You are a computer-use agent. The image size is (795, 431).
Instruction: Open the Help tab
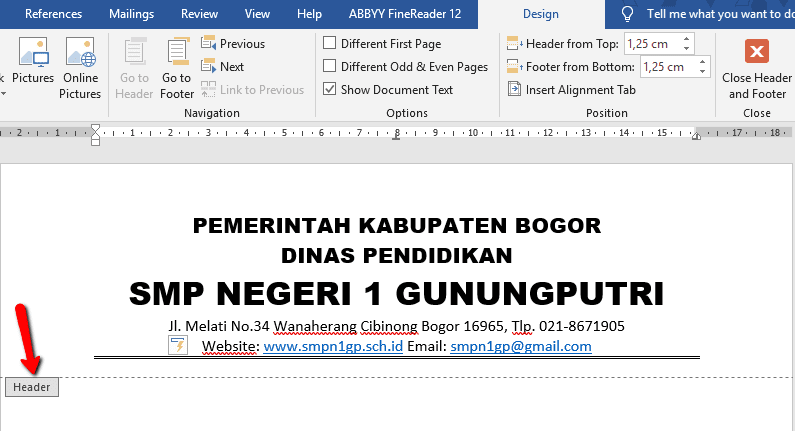click(x=309, y=14)
